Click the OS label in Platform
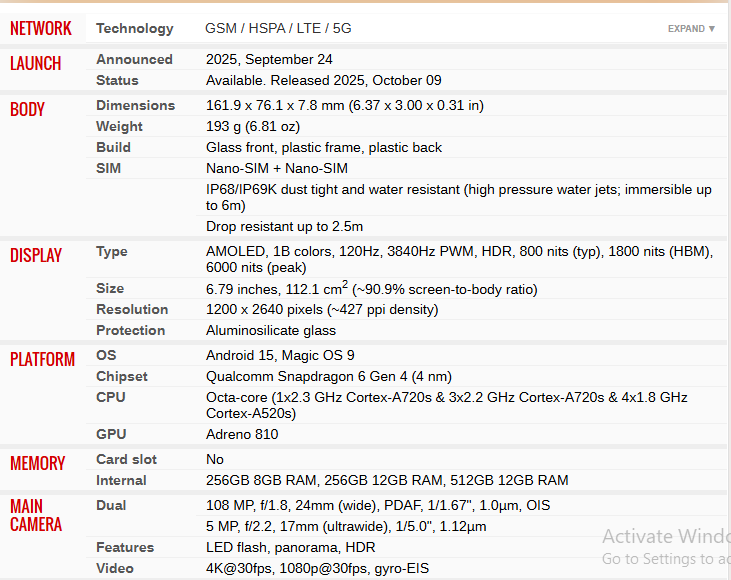731x580 pixels. pyautogui.click(x=106, y=355)
